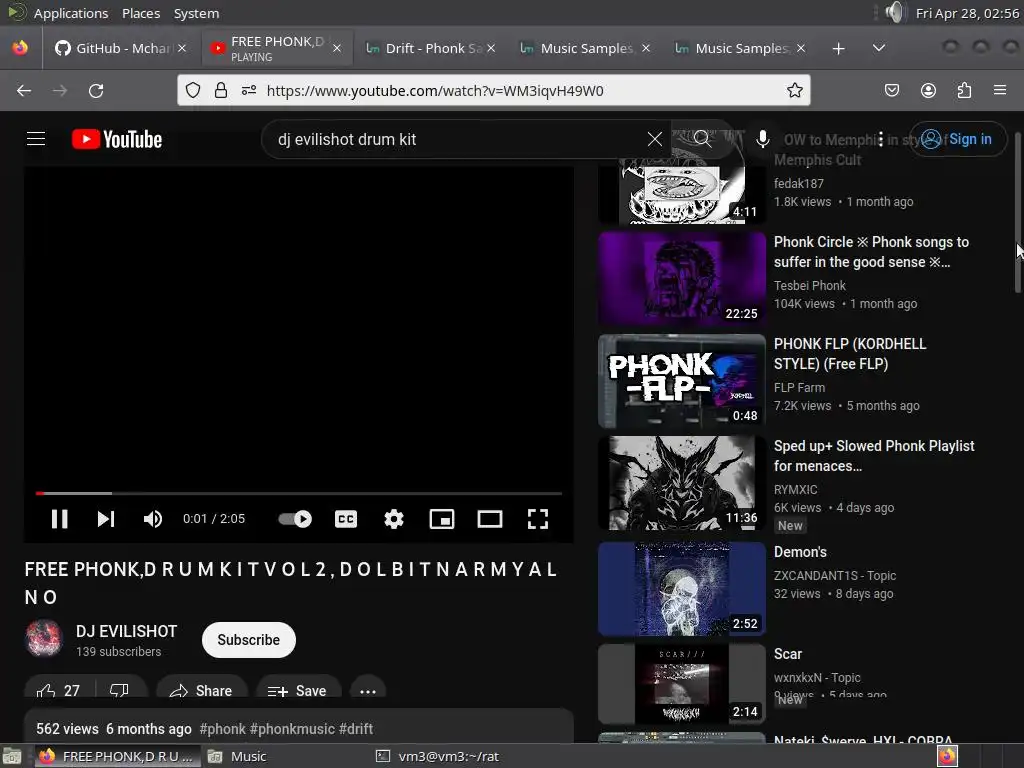The height and width of the screenshot is (768, 1024).
Task: Clear the YouTube search text
Action: [x=654, y=139]
